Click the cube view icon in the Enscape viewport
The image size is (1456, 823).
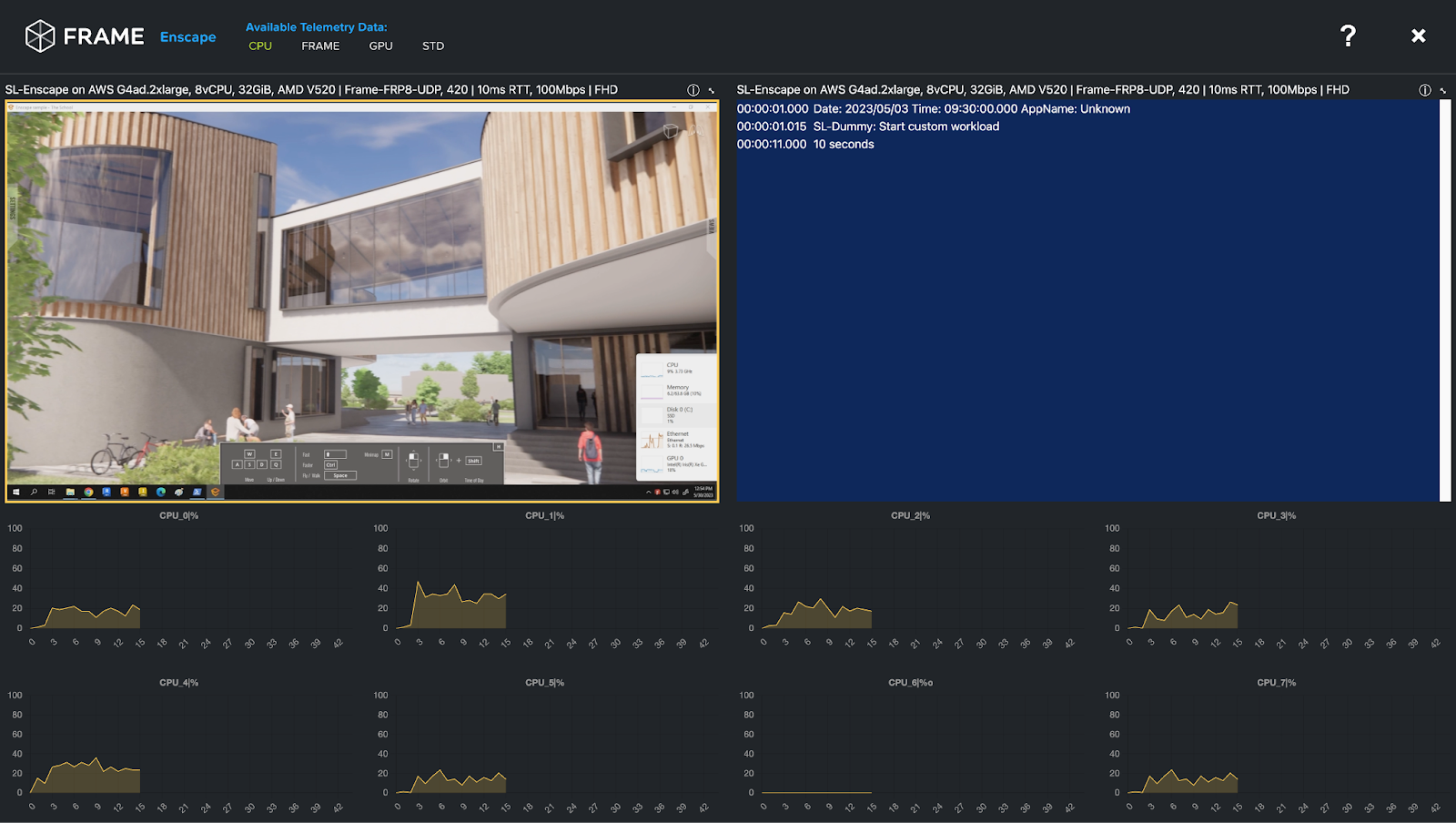pyautogui.click(x=671, y=130)
